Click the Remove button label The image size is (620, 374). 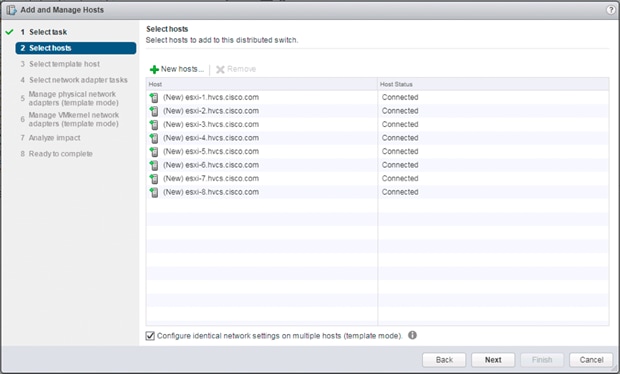(242, 69)
